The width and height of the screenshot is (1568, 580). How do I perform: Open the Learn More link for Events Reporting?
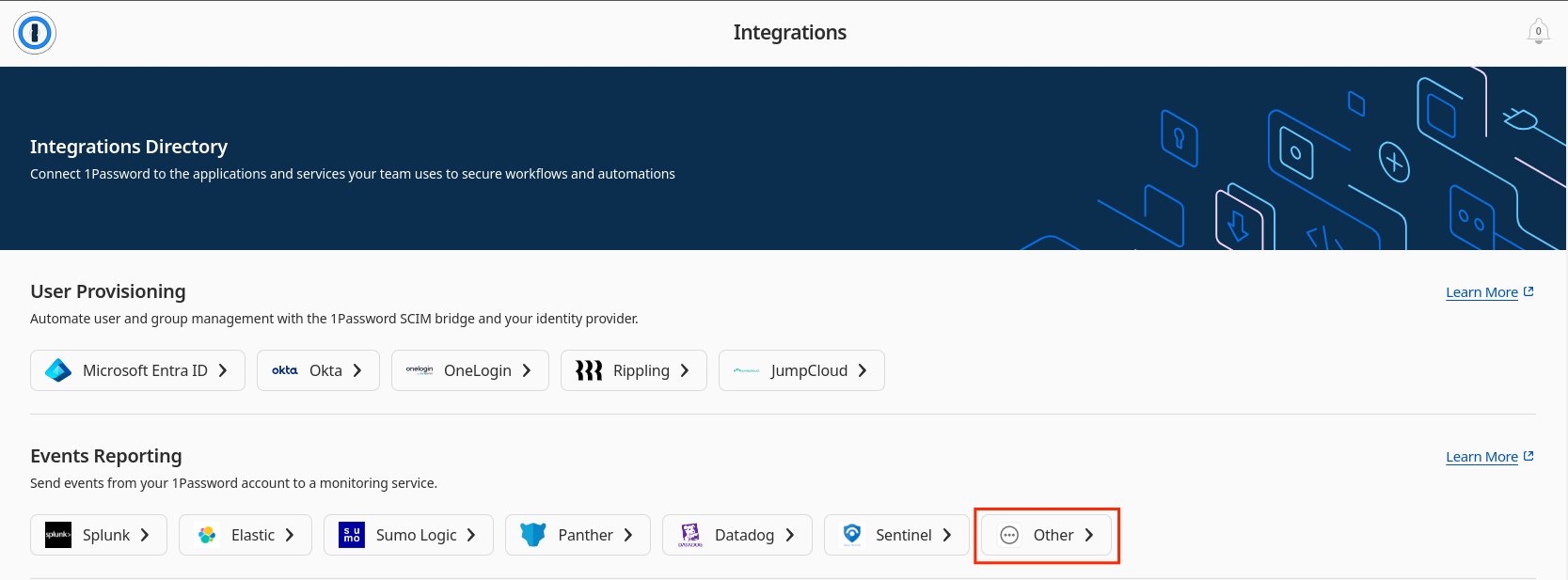tap(1482, 457)
